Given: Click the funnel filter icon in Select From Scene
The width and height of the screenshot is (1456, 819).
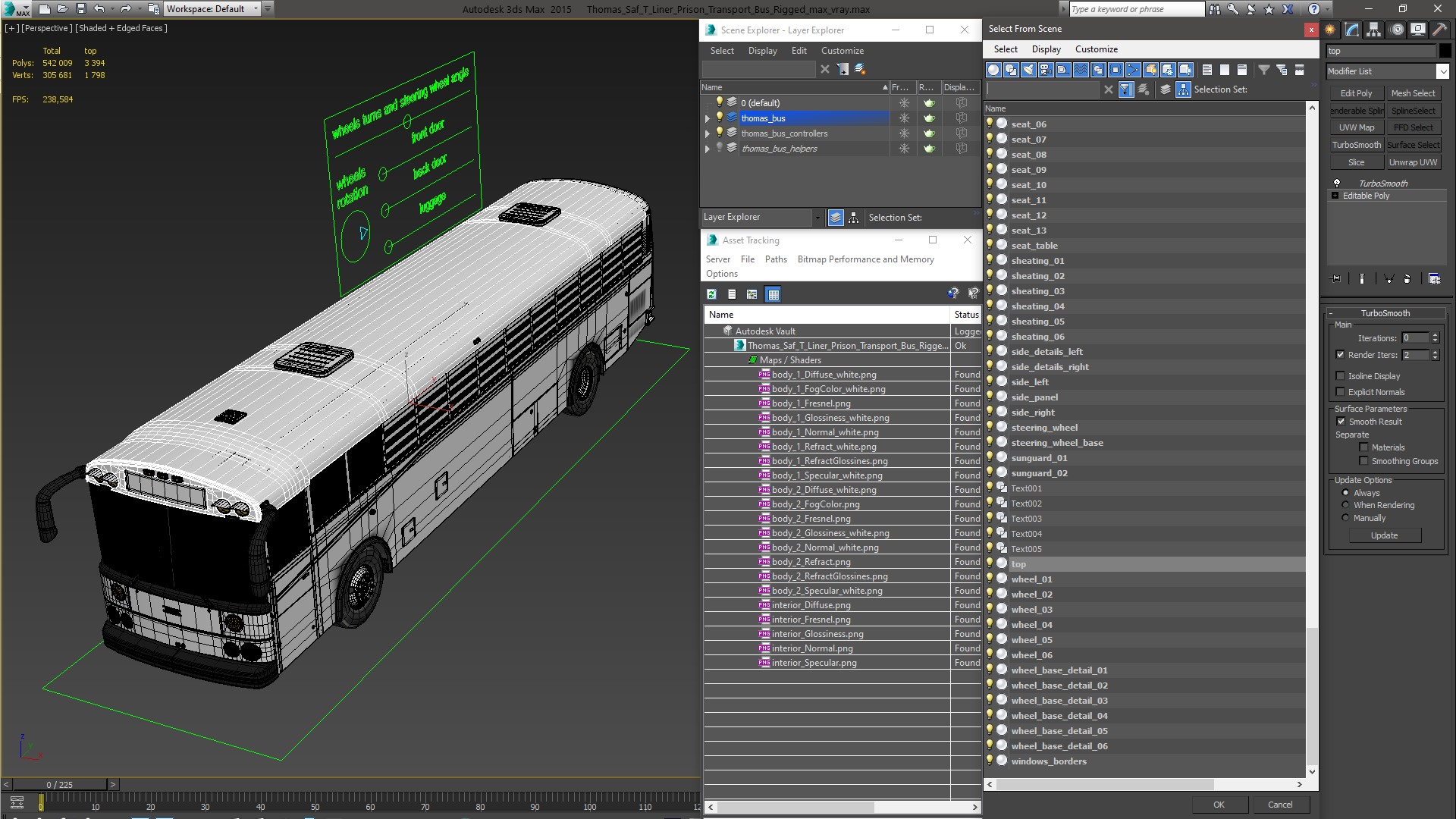Looking at the screenshot, I should [1264, 70].
